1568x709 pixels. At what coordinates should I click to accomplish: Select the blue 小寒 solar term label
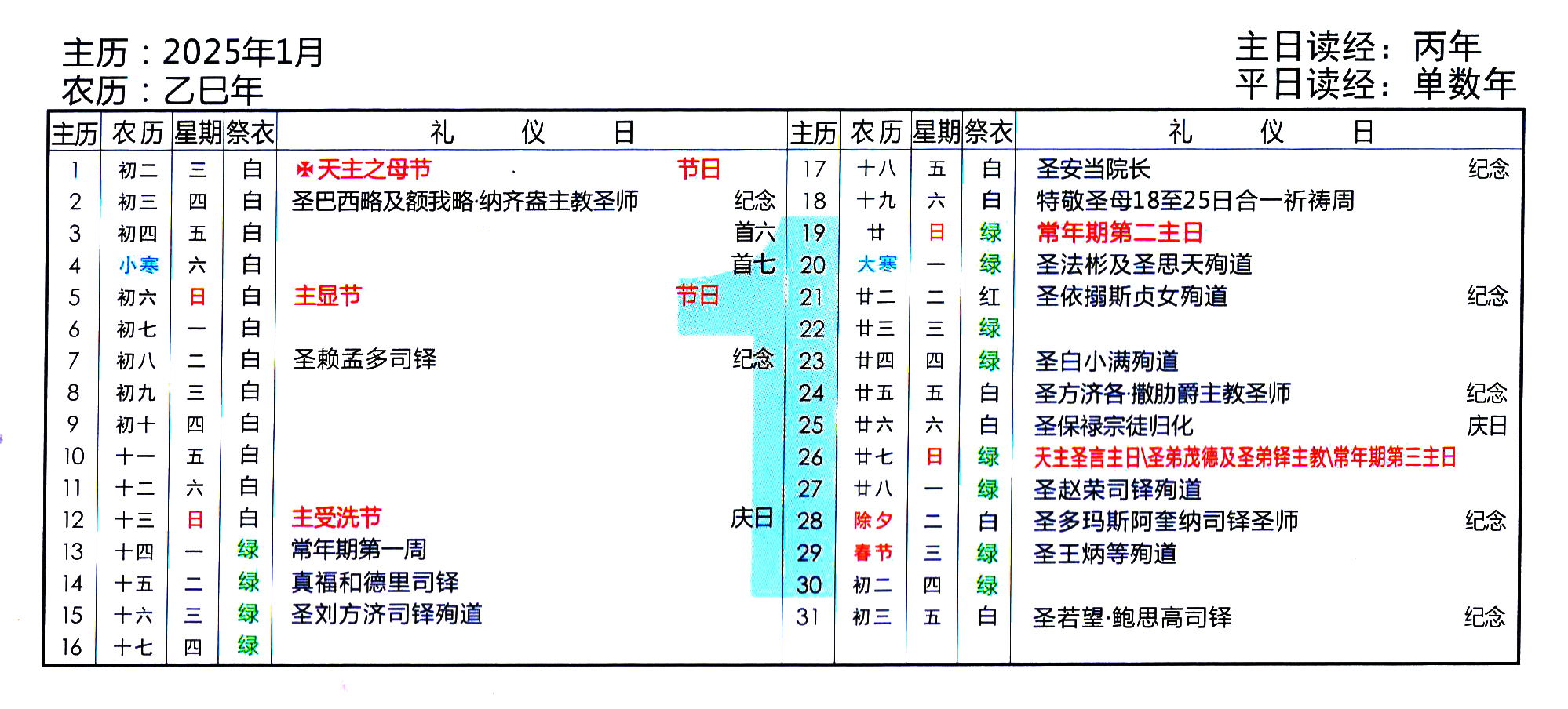click(x=138, y=265)
